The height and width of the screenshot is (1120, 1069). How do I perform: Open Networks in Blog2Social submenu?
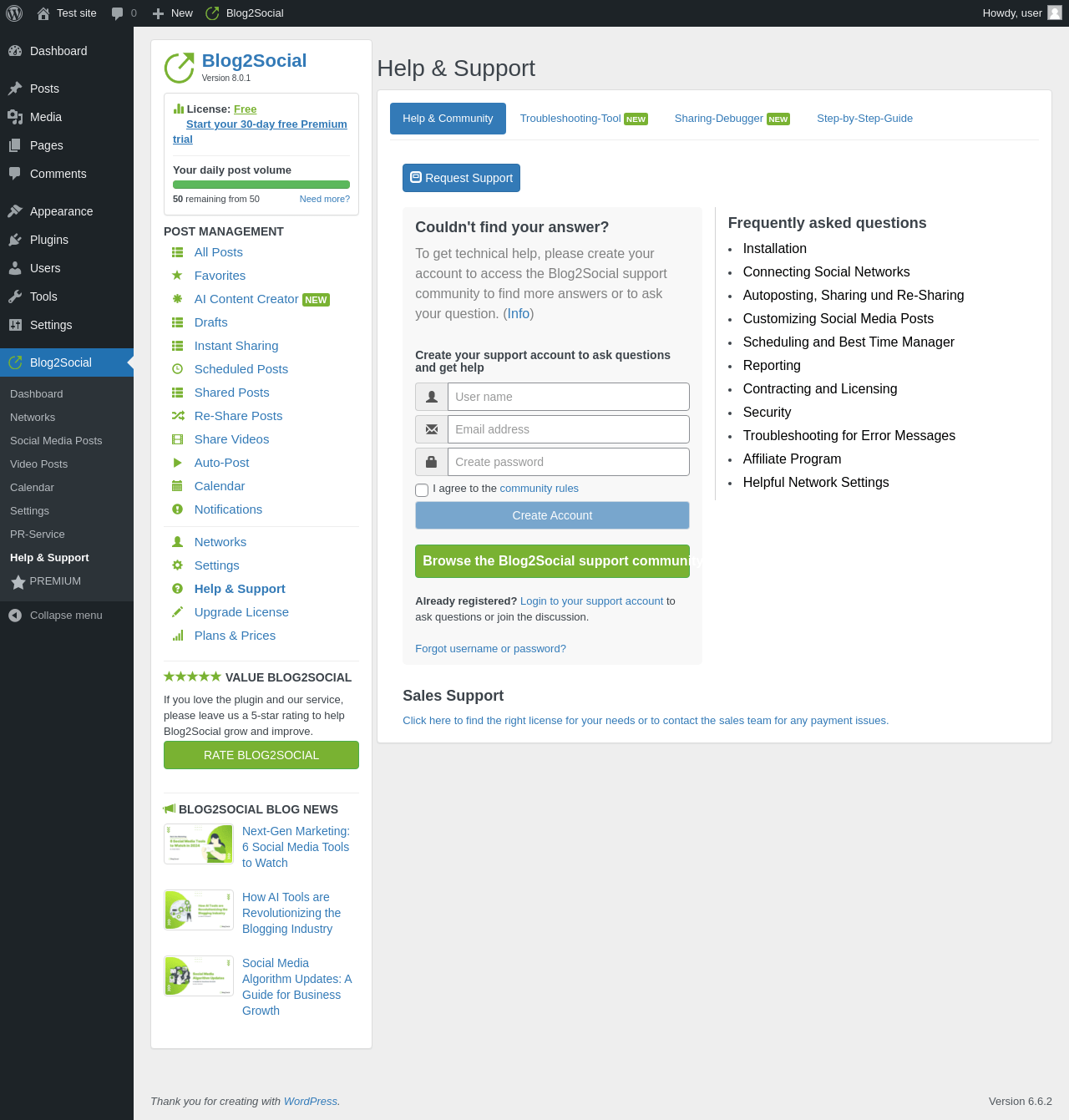pos(33,418)
